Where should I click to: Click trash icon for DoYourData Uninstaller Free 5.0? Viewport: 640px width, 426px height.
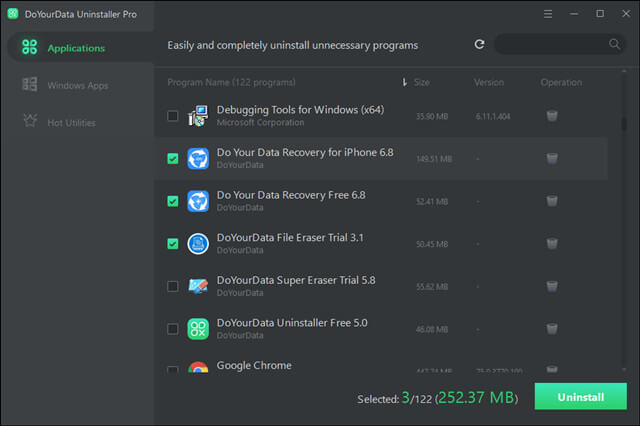pos(552,328)
